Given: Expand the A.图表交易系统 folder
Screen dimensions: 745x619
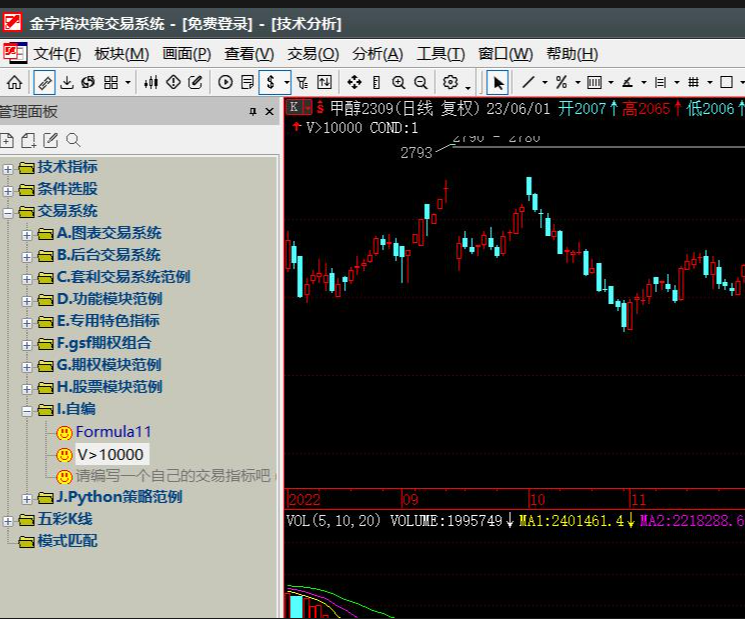Looking at the screenshot, I should click(x=27, y=235).
